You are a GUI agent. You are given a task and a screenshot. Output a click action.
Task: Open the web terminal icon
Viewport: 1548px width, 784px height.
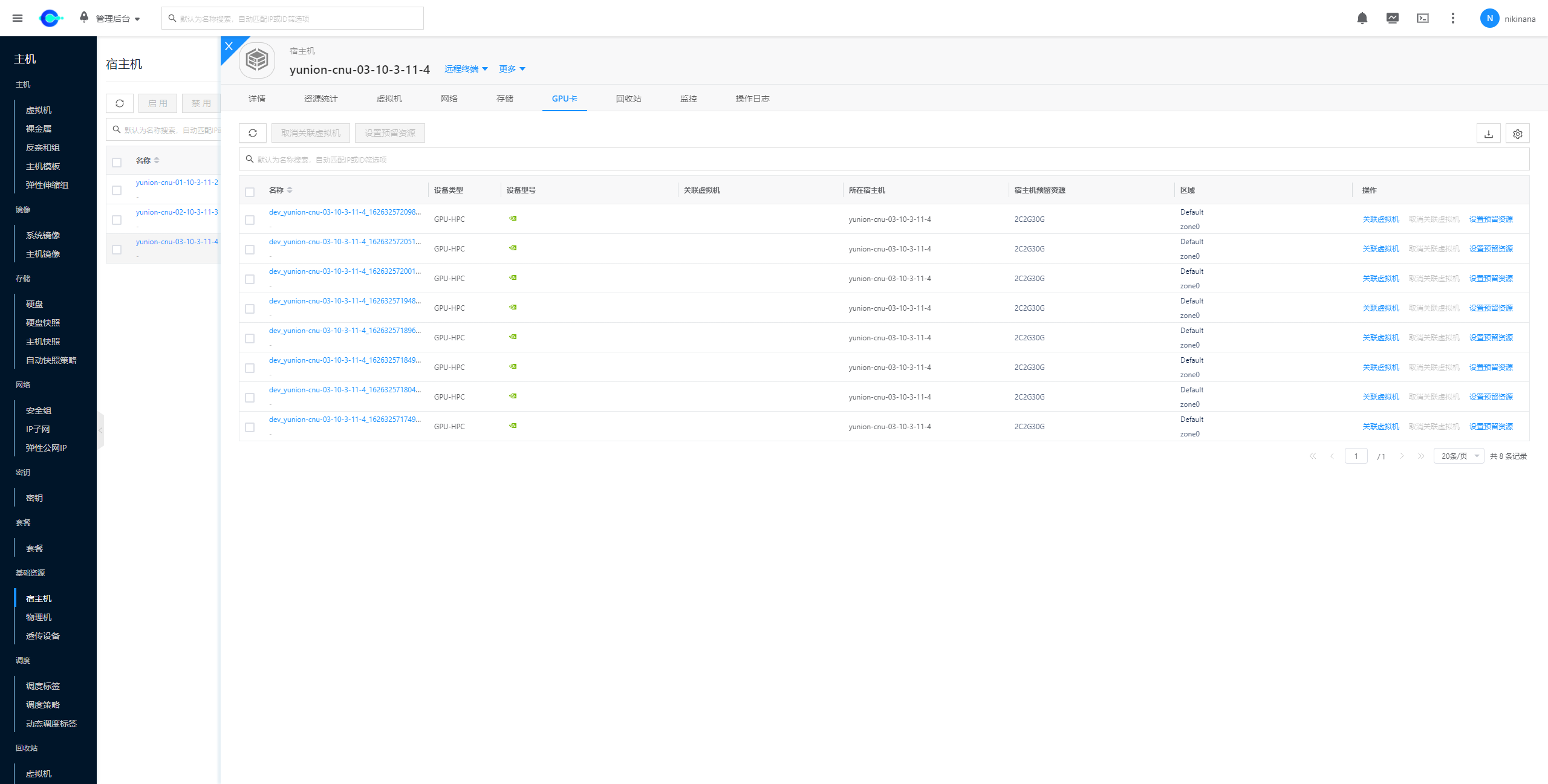(x=1423, y=18)
